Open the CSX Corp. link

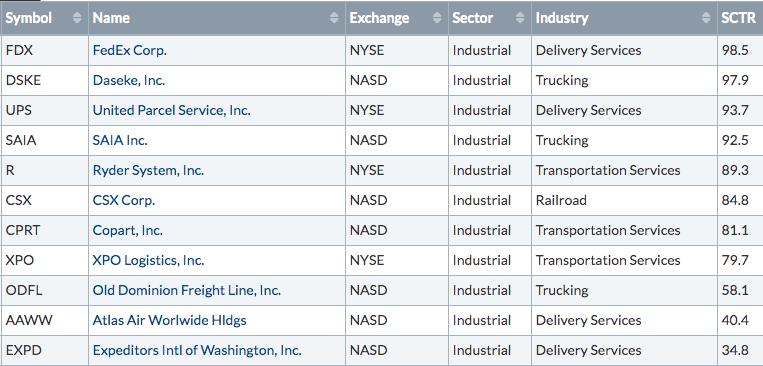(x=124, y=201)
